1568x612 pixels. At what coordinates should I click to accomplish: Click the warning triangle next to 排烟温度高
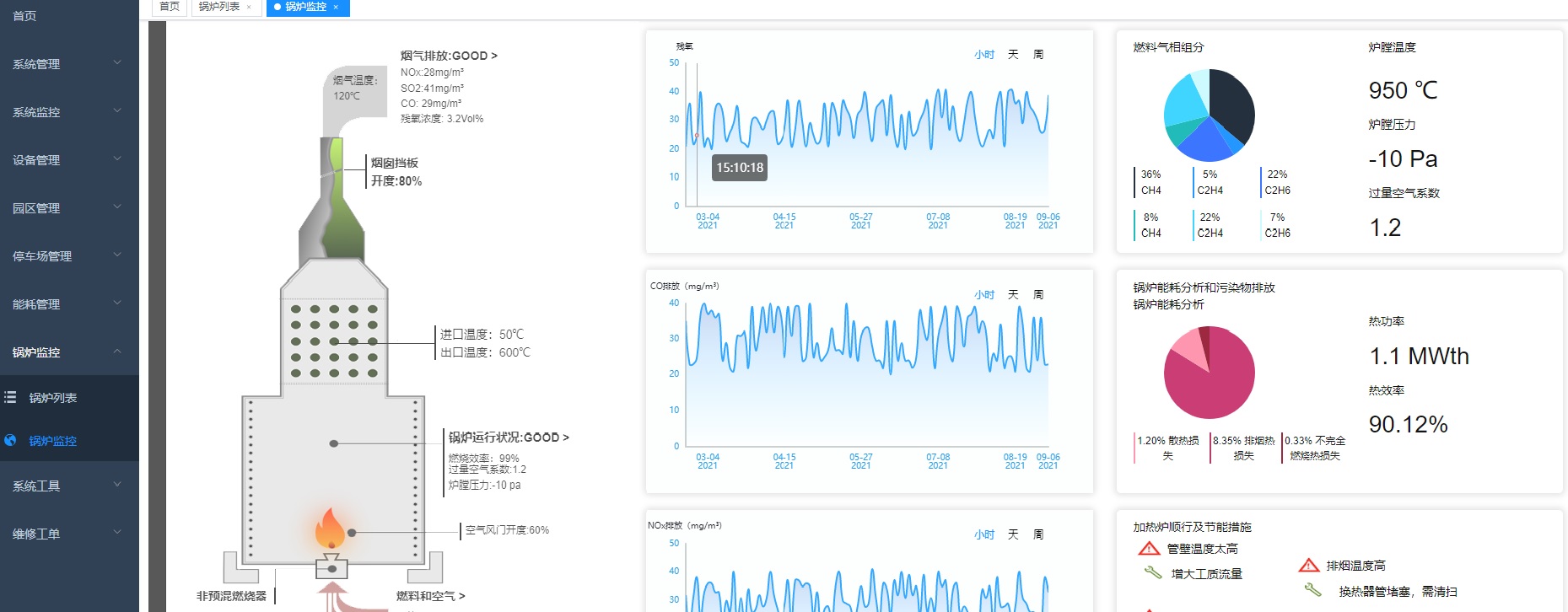[x=1308, y=566]
